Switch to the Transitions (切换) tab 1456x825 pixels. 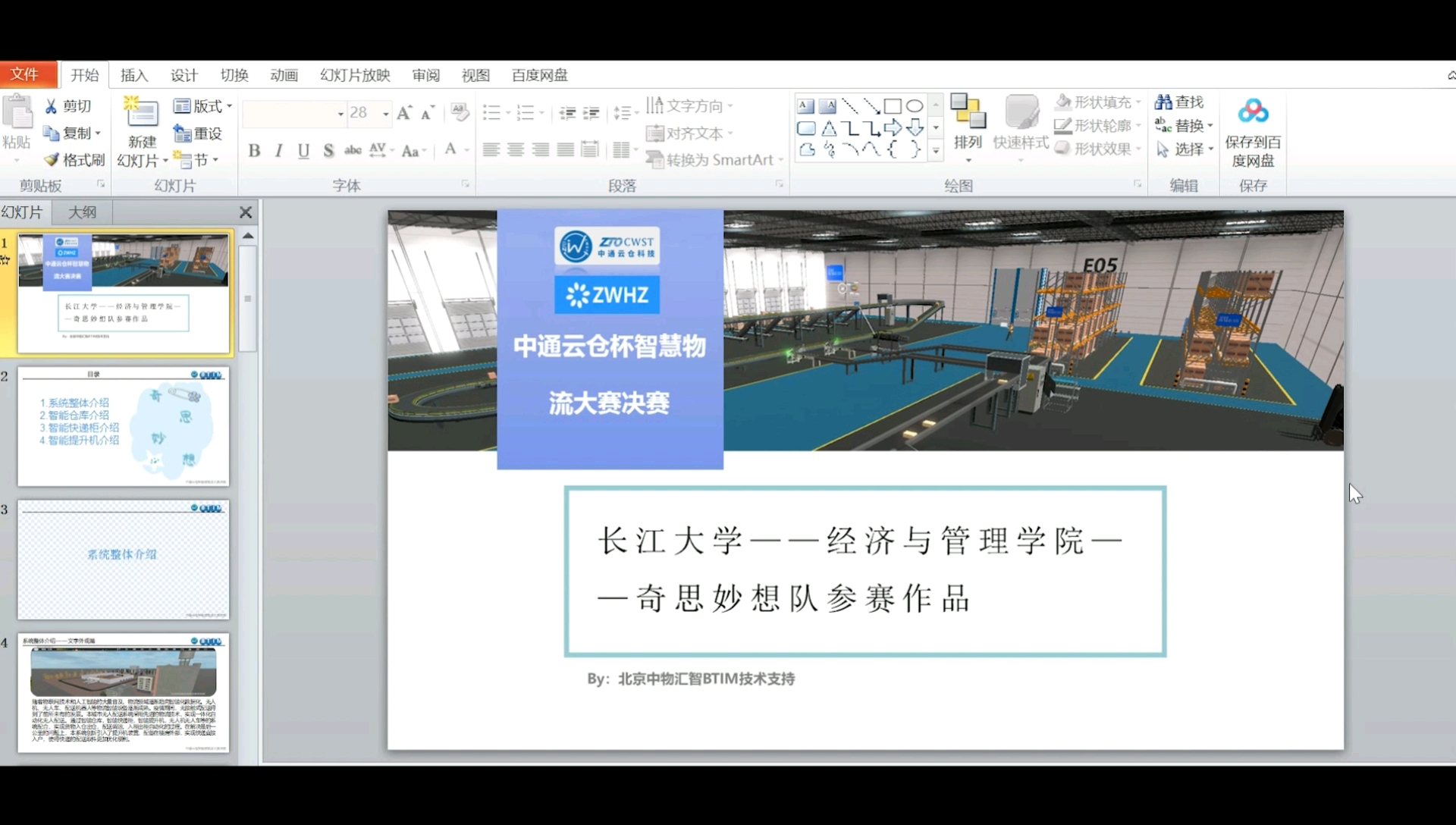click(234, 75)
